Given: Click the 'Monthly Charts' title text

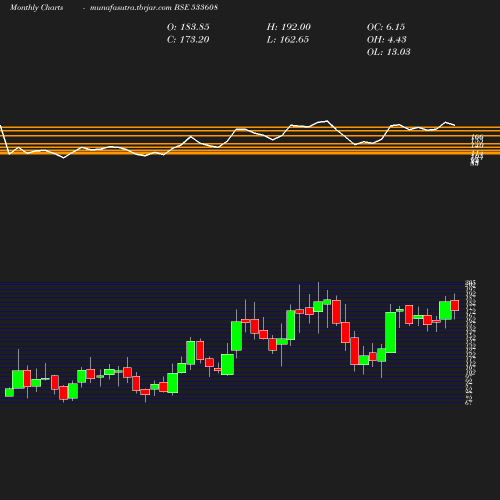Looking at the screenshot, I should coord(37,8).
